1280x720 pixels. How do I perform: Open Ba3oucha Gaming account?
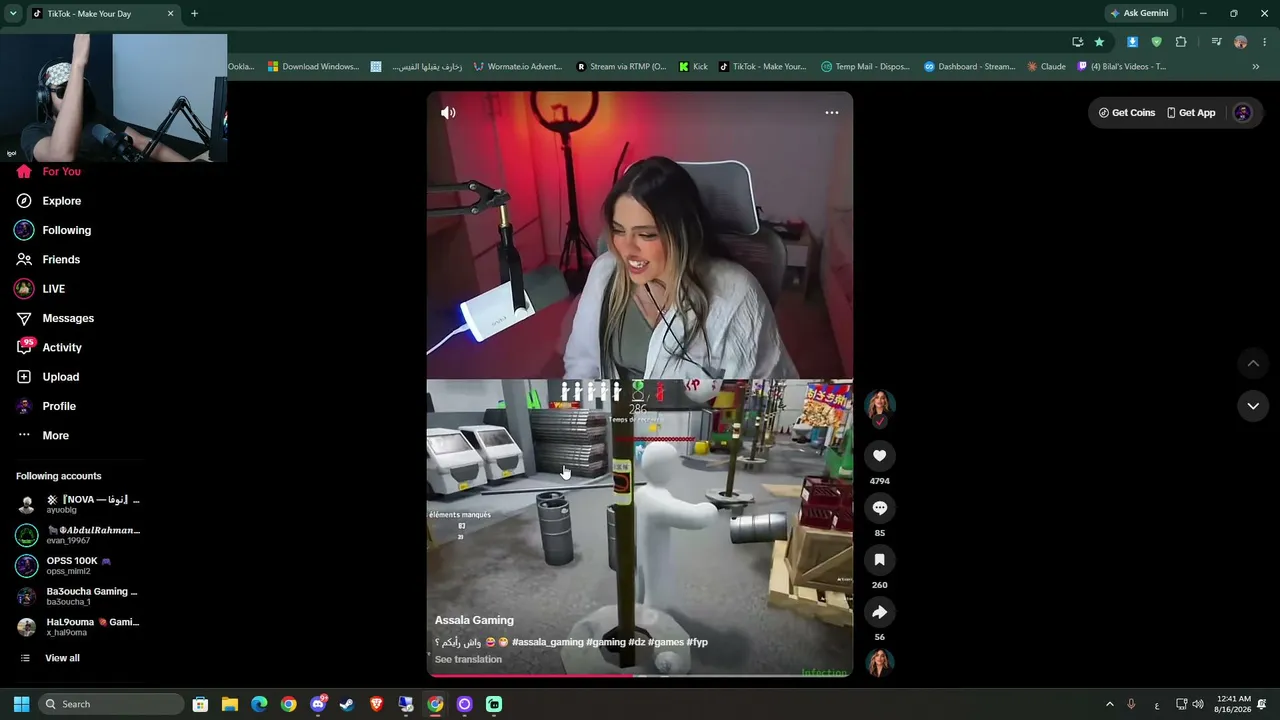78,596
